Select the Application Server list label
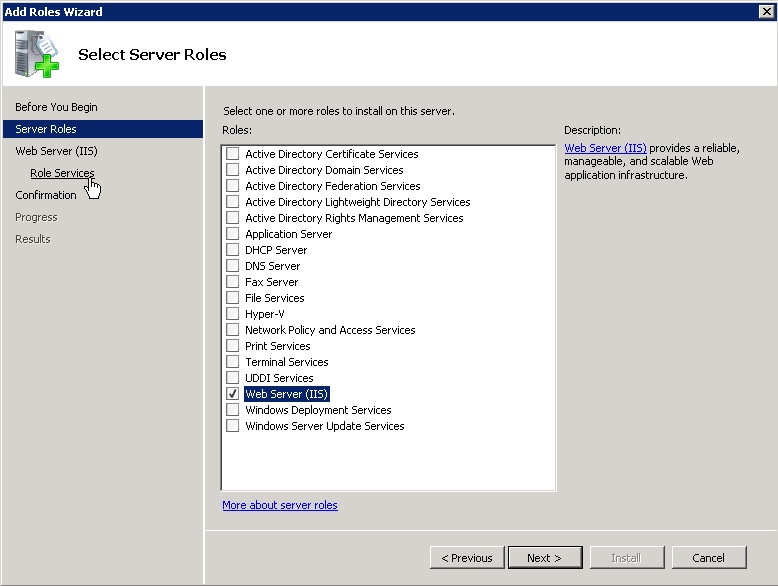Image resolution: width=778 pixels, height=586 pixels. [288, 234]
